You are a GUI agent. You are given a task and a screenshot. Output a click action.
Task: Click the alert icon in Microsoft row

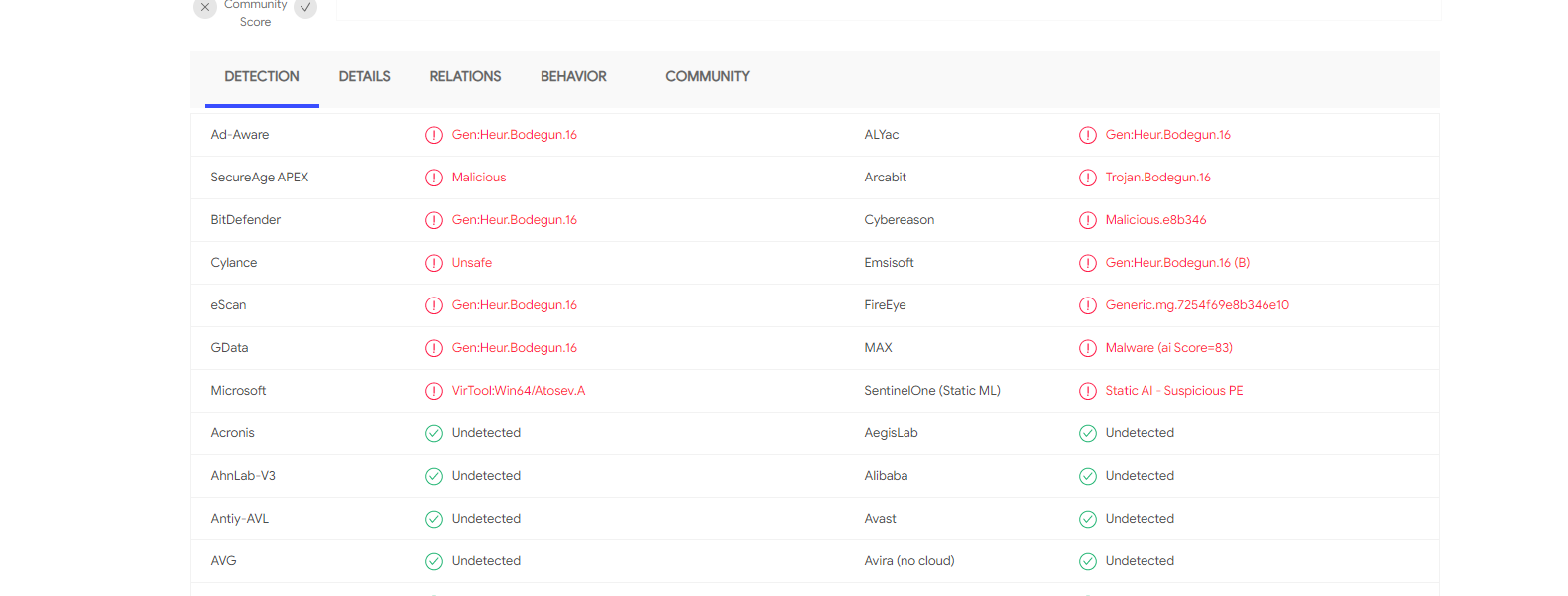tap(434, 391)
